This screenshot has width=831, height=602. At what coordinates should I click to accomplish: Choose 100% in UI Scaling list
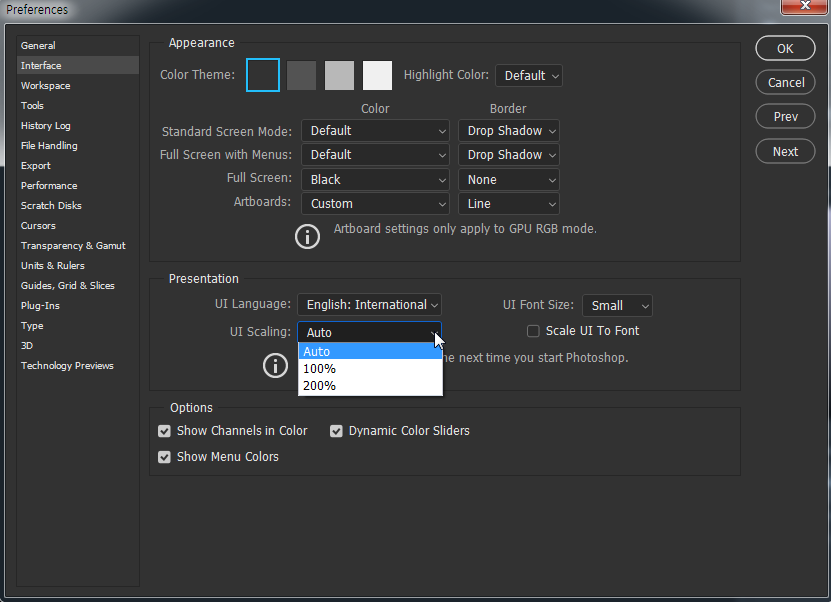pyautogui.click(x=370, y=368)
